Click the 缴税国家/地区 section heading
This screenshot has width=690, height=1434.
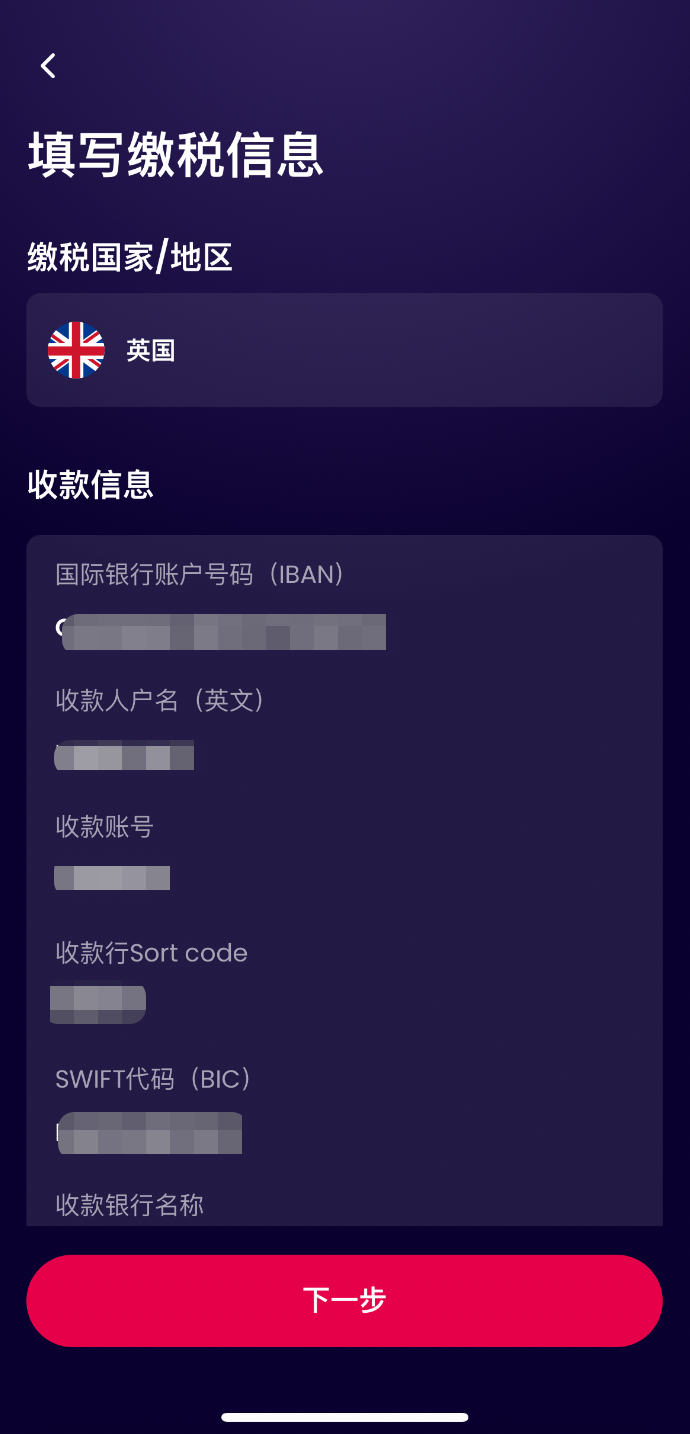click(x=130, y=258)
